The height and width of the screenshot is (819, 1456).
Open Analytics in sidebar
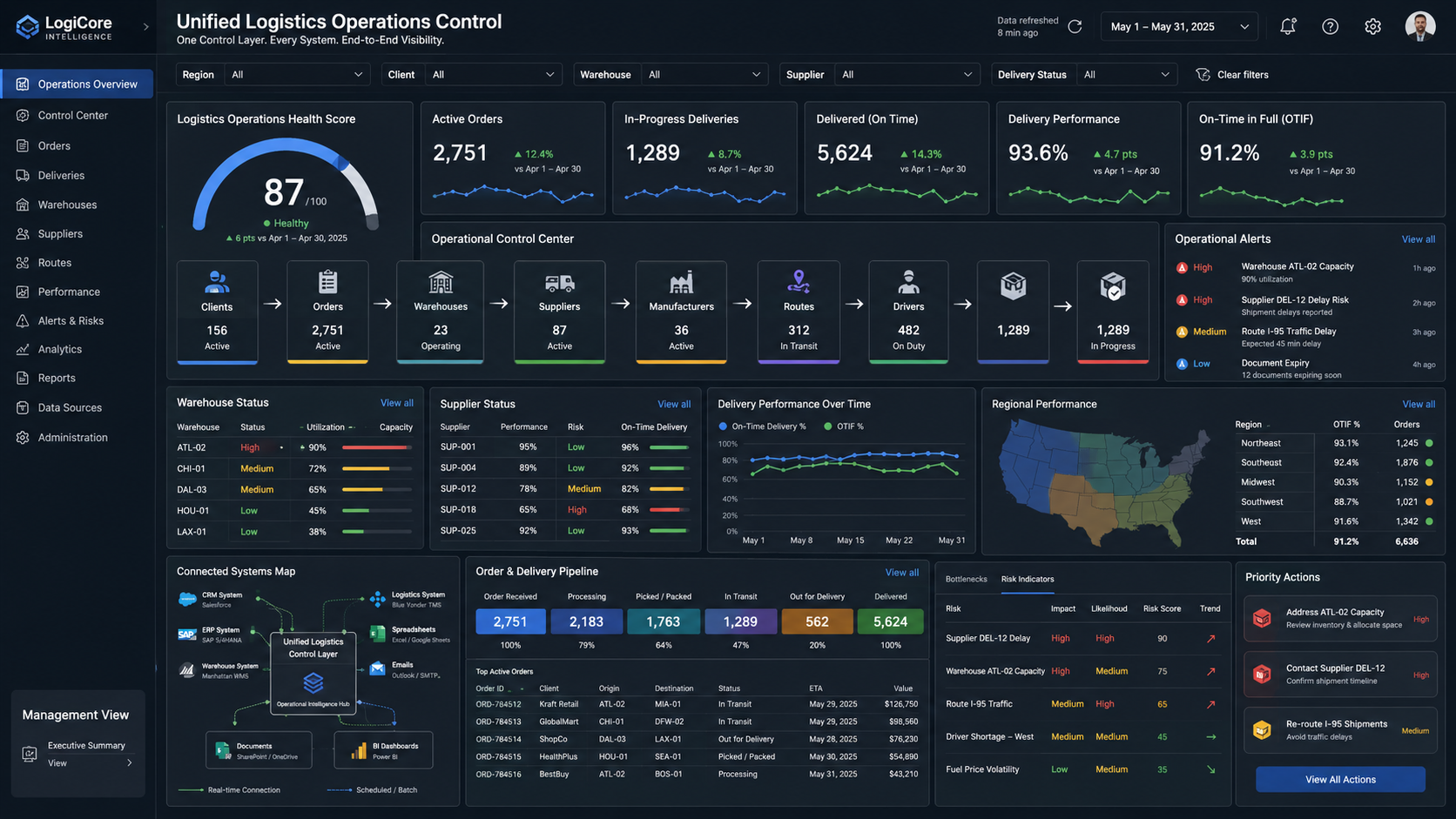point(49,349)
